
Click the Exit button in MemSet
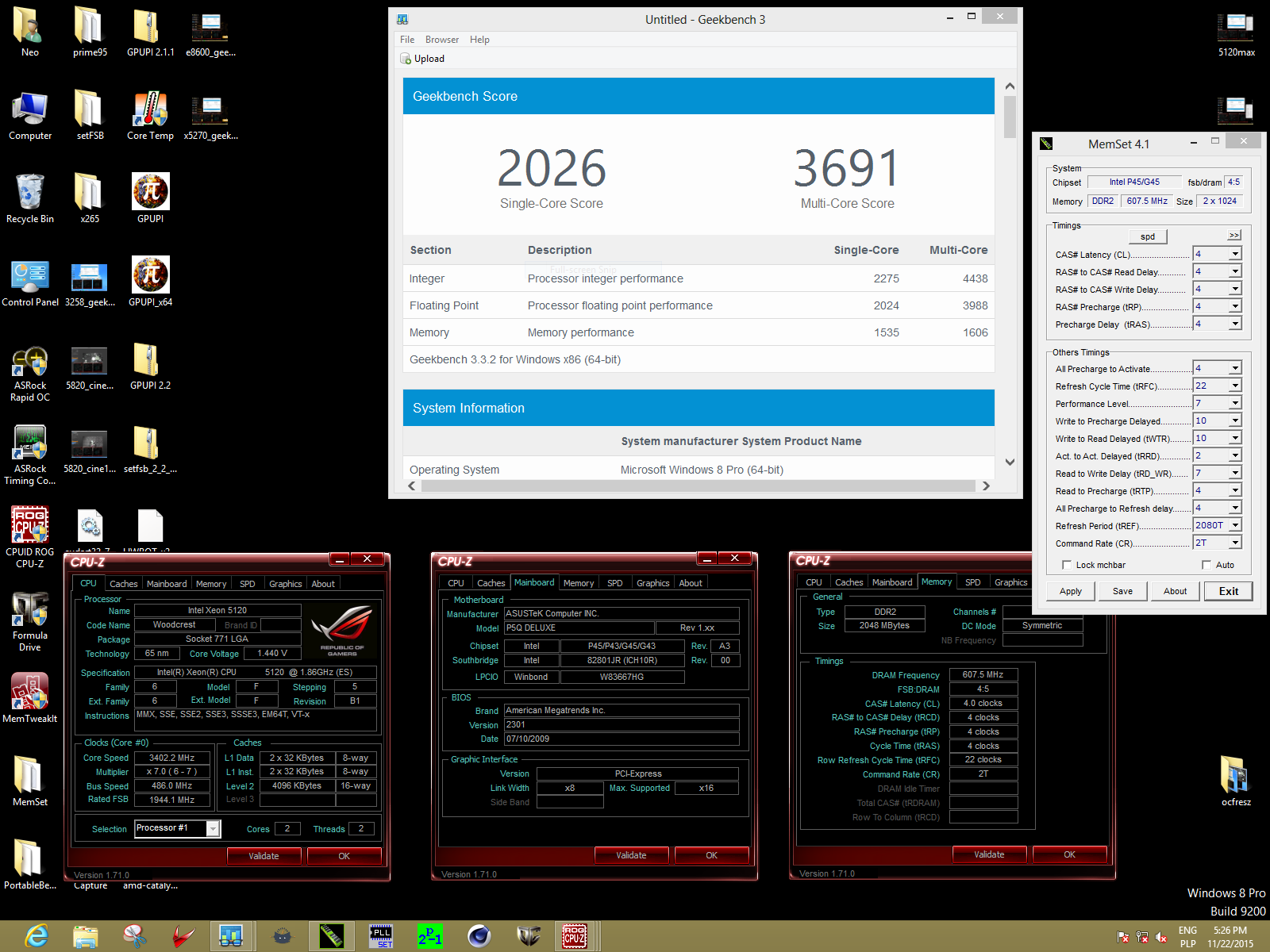1229,591
